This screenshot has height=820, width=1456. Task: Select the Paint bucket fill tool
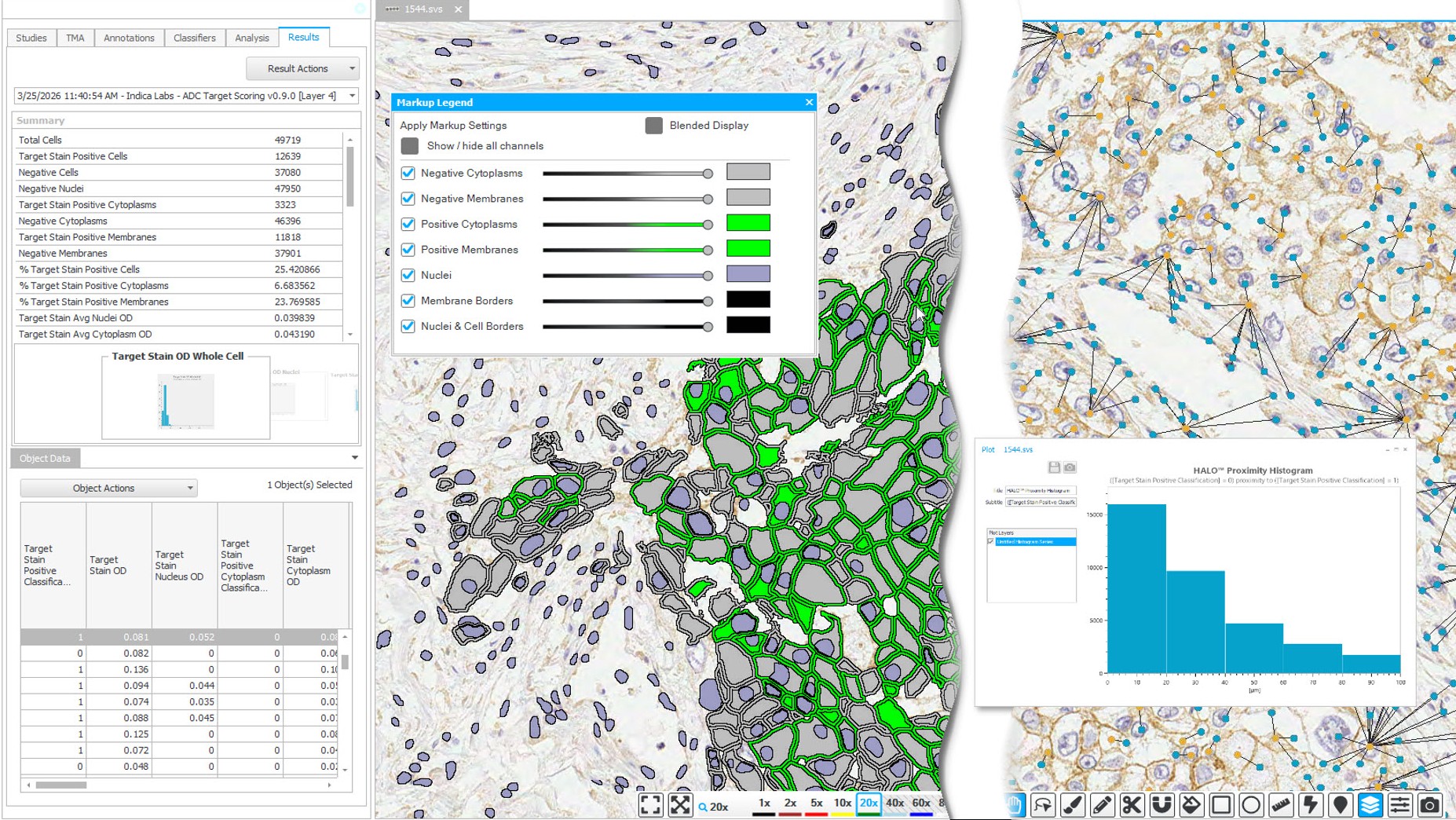[1191, 804]
